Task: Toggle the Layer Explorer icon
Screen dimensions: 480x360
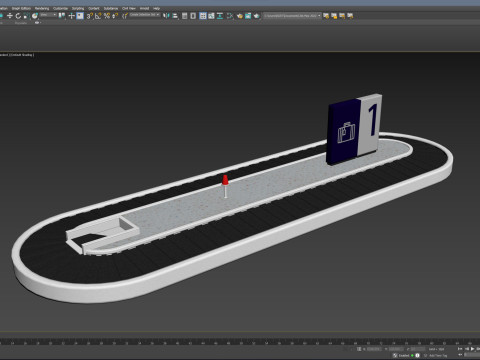Action: pyautogui.click(x=193, y=16)
